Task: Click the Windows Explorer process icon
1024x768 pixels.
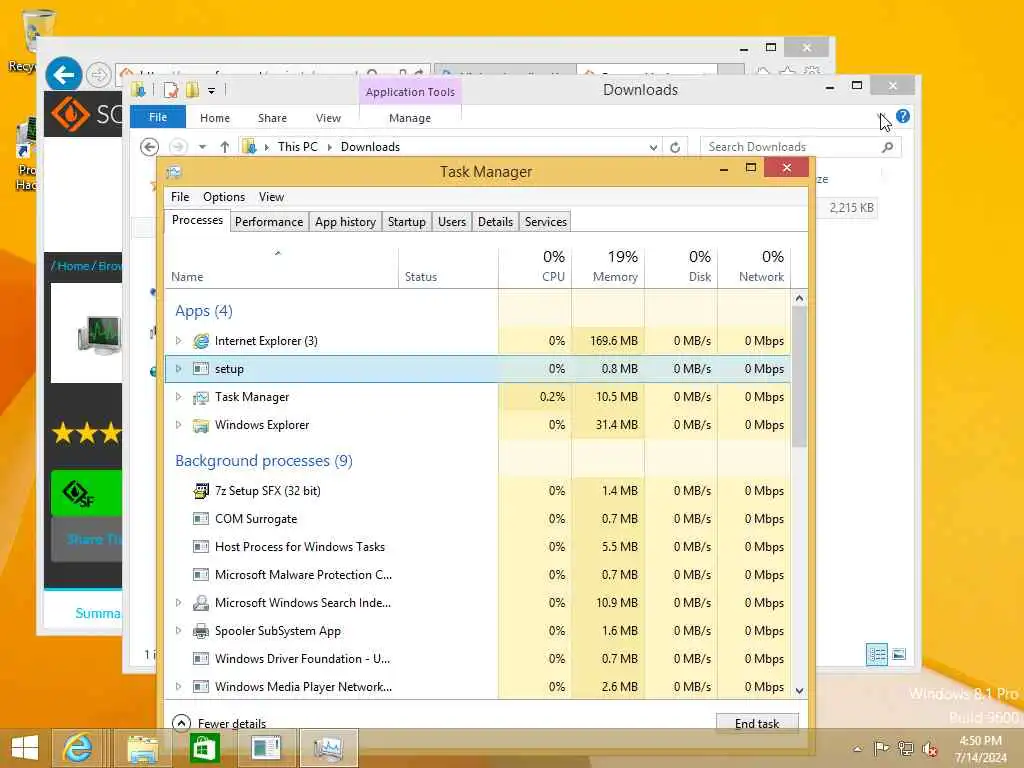Action: click(x=201, y=425)
